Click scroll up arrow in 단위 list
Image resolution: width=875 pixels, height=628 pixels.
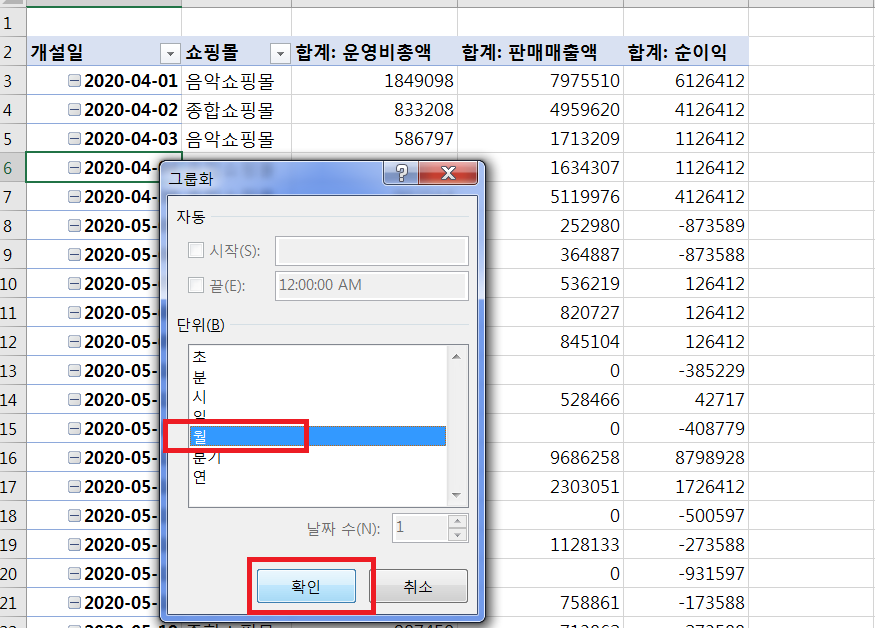457,355
